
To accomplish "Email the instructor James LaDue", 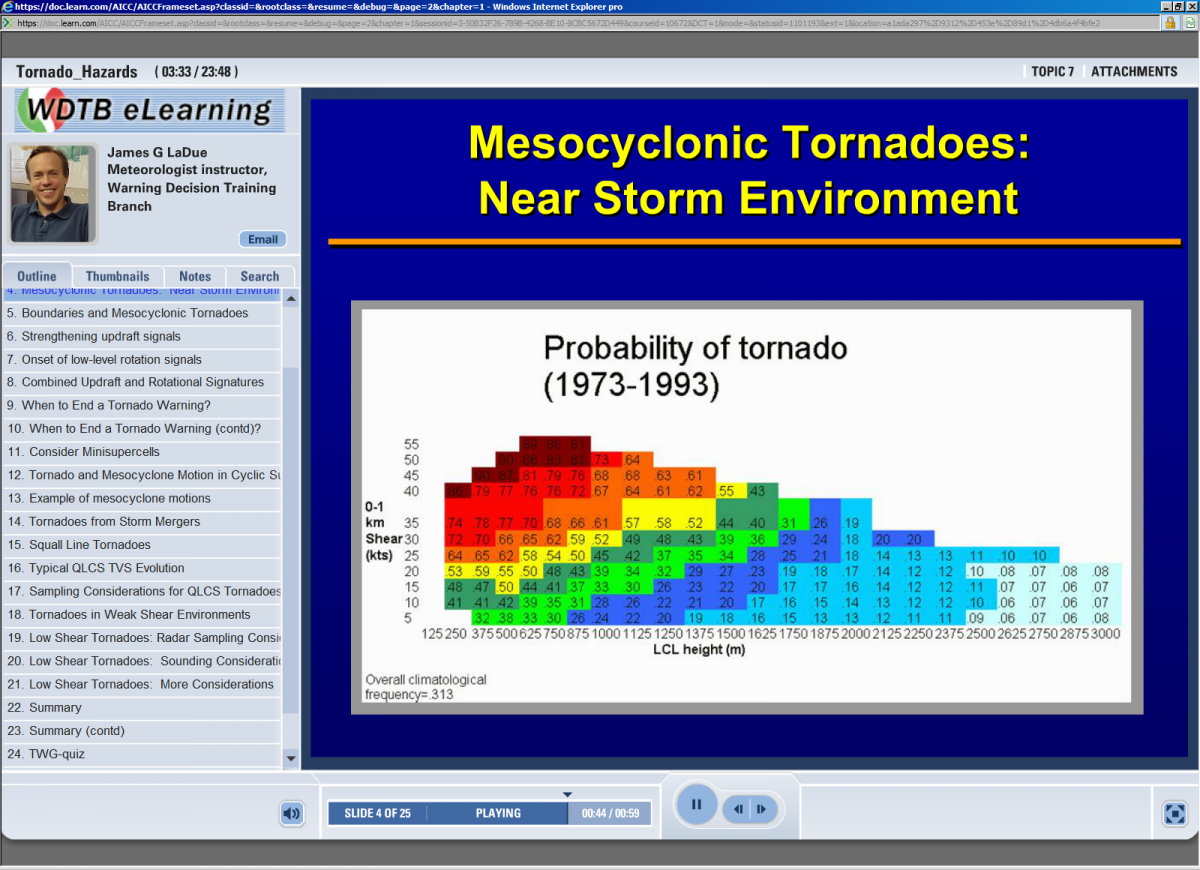I will [263, 239].
